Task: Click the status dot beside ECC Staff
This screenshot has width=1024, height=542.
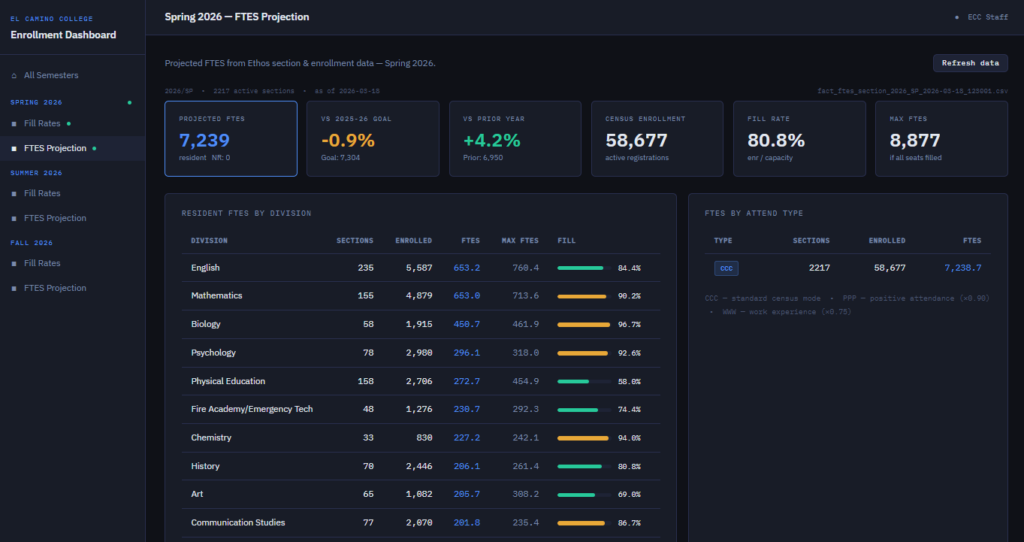Action: pos(956,18)
